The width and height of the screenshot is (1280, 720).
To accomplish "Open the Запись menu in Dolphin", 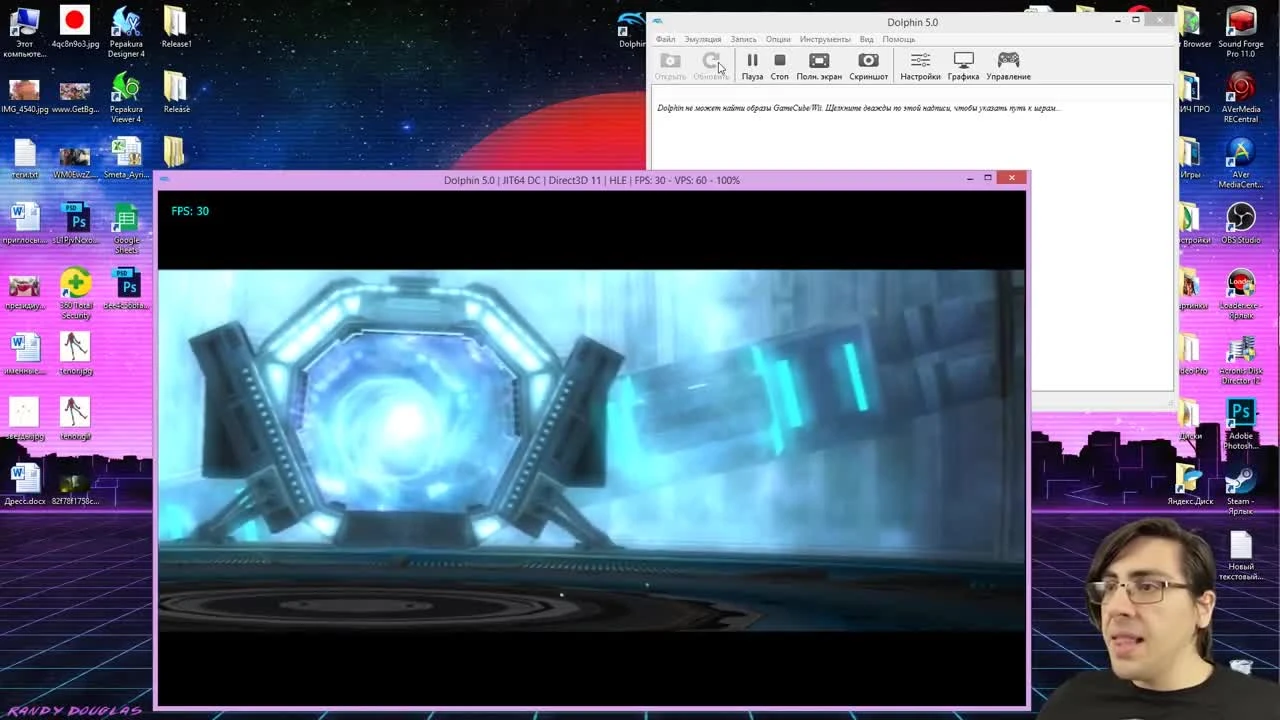I will coord(743,40).
